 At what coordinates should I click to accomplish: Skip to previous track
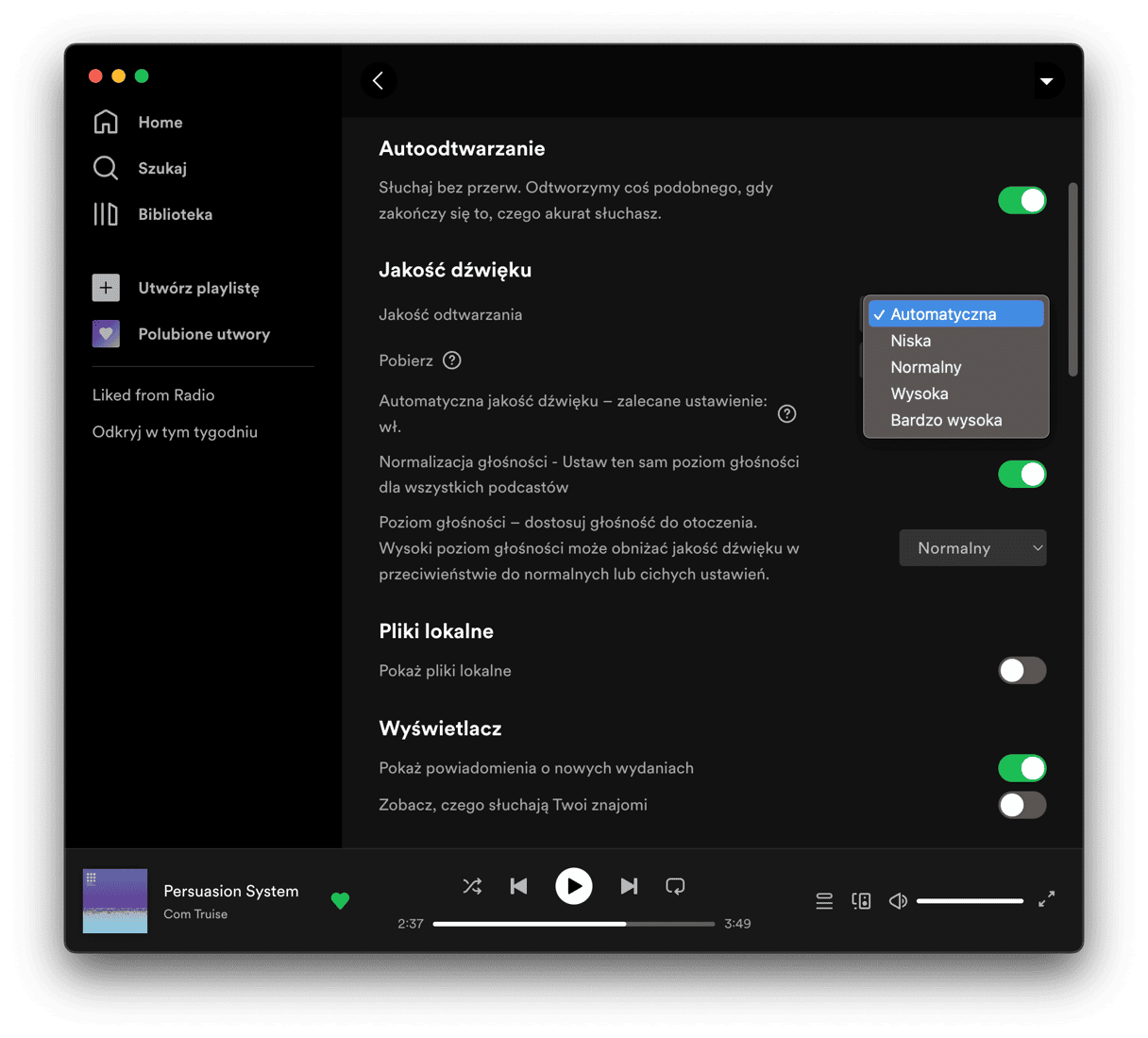coord(518,886)
